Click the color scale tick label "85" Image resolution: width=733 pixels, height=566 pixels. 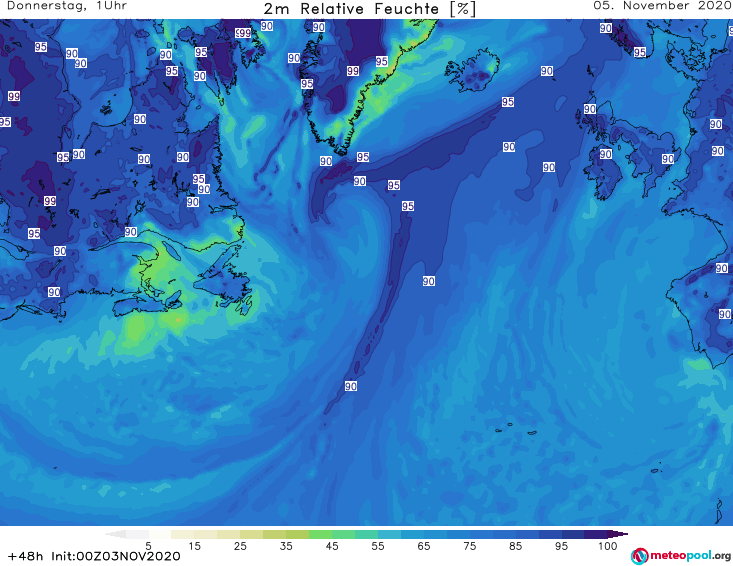515,546
